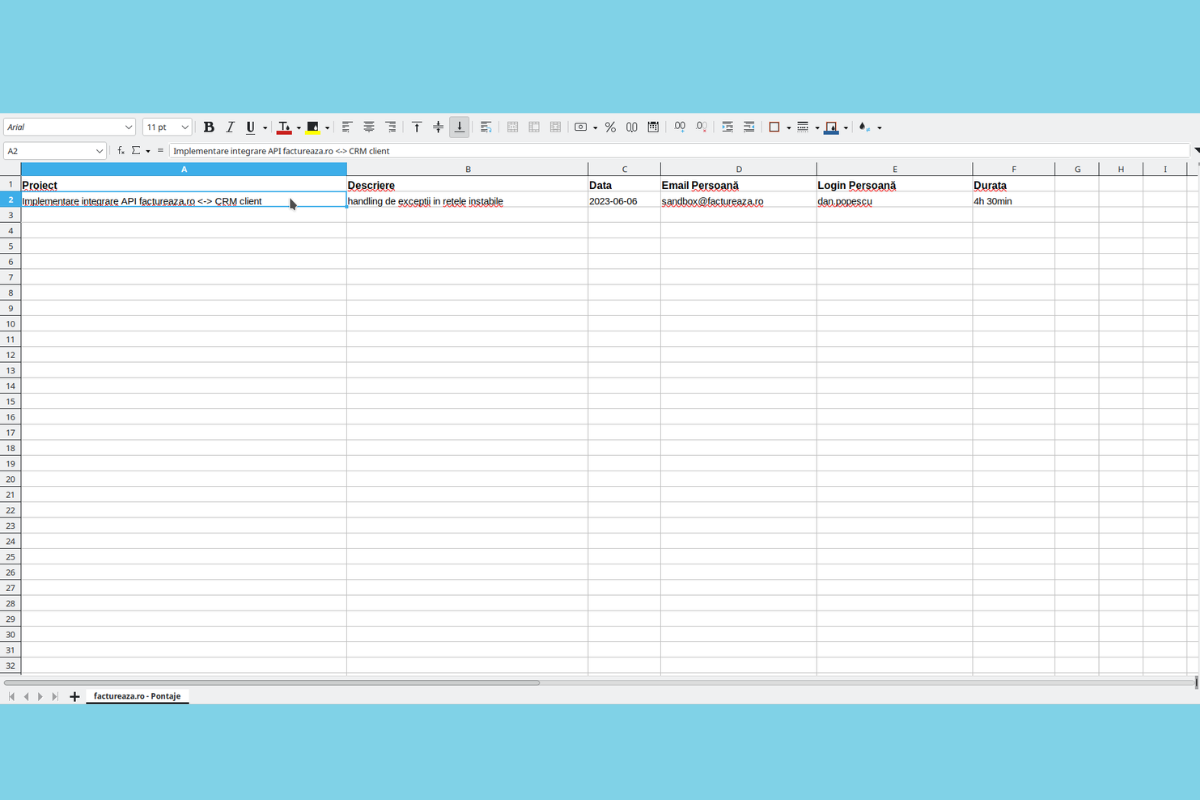Add a new sheet with the plus button
This screenshot has width=1200, height=800.
click(x=74, y=696)
